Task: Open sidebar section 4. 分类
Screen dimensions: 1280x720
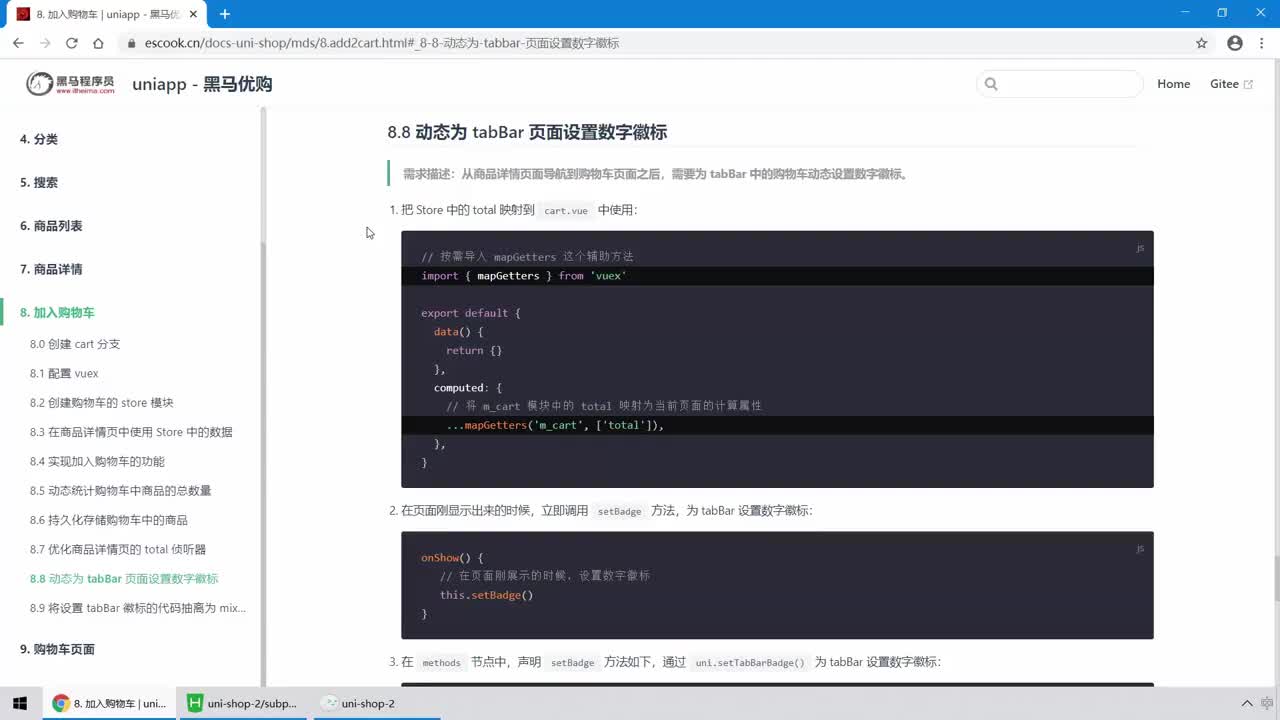Action: point(39,139)
